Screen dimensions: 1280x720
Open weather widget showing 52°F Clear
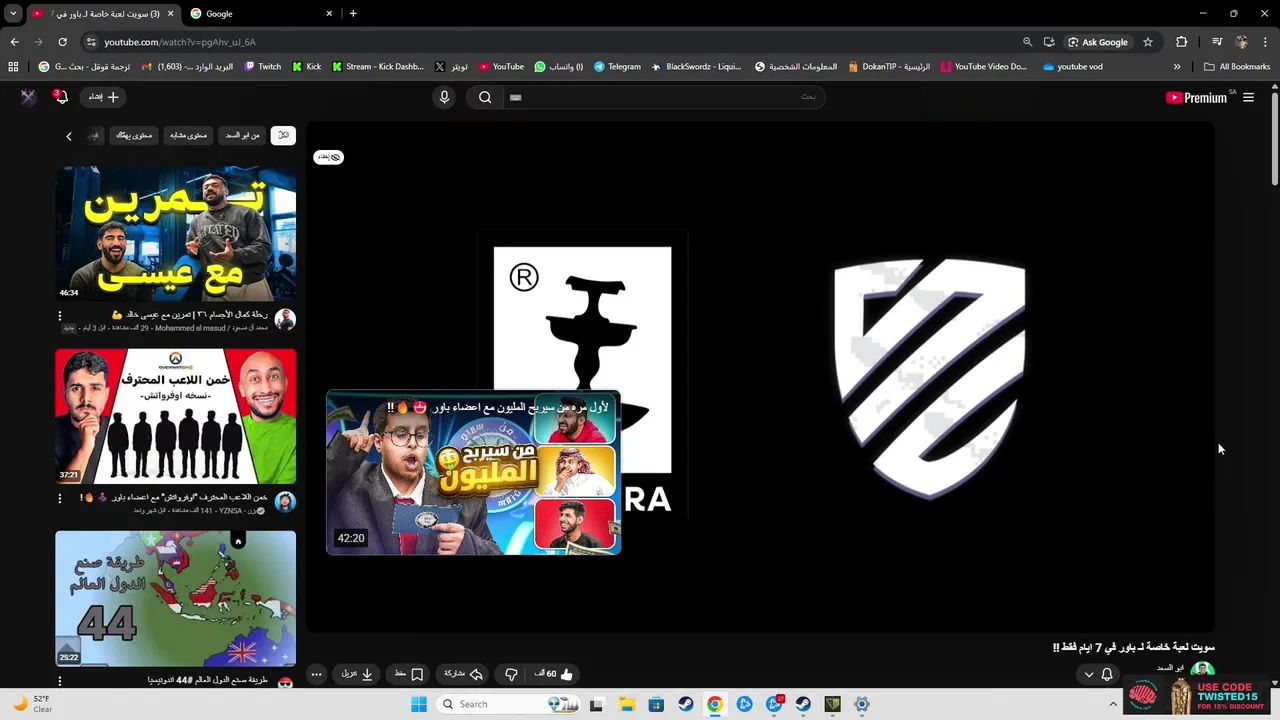pos(30,704)
